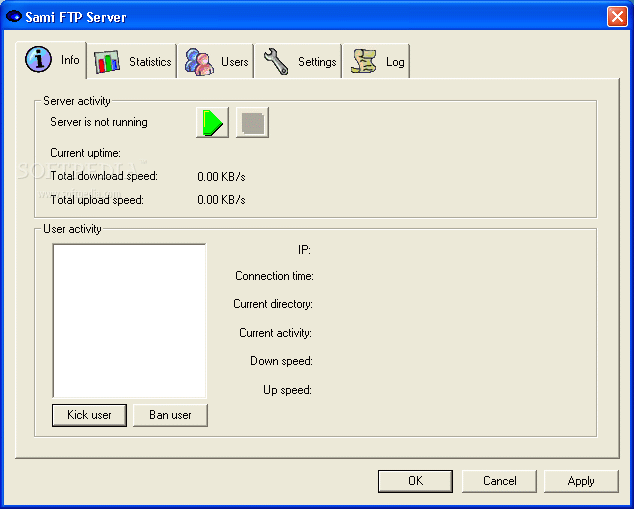The height and width of the screenshot is (509, 634).
Task: Click the "Server is not running" status text
Action: (x=99, y=122)
